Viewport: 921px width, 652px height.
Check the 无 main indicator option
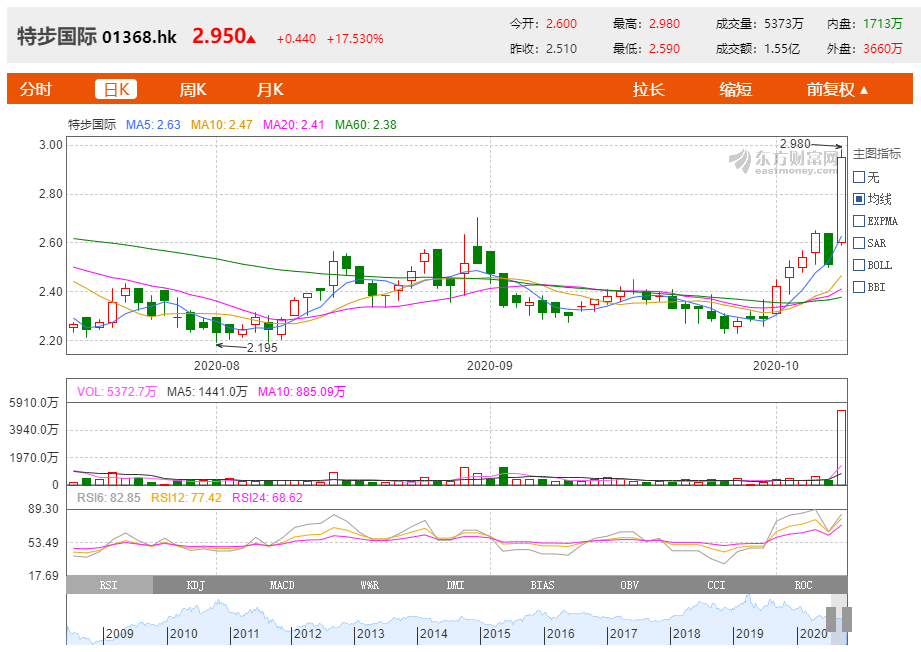point(859,177)
